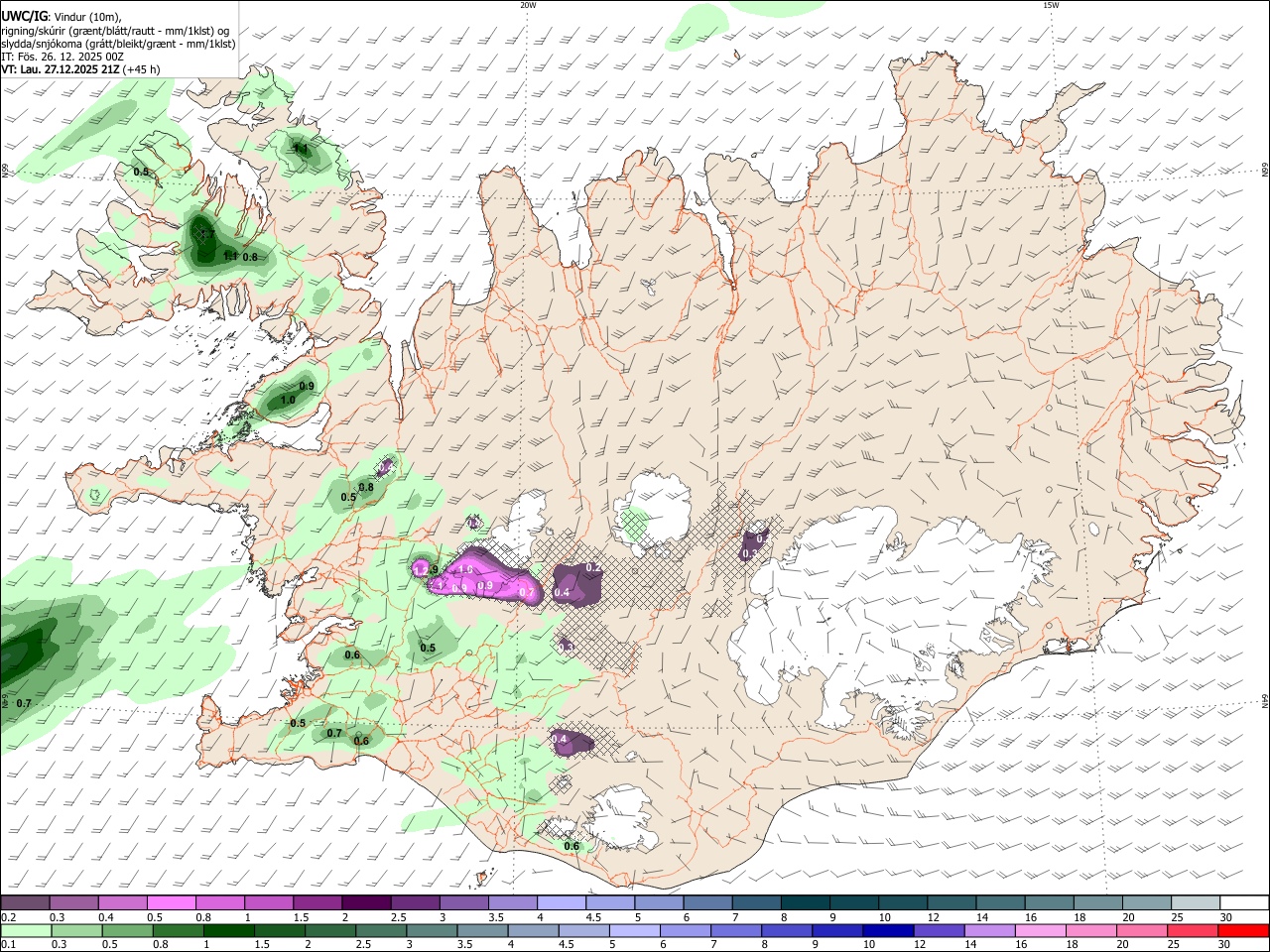
Task: Click the upper legend's 0.3 mauve swatch
Action: click(x=73, y=903)
